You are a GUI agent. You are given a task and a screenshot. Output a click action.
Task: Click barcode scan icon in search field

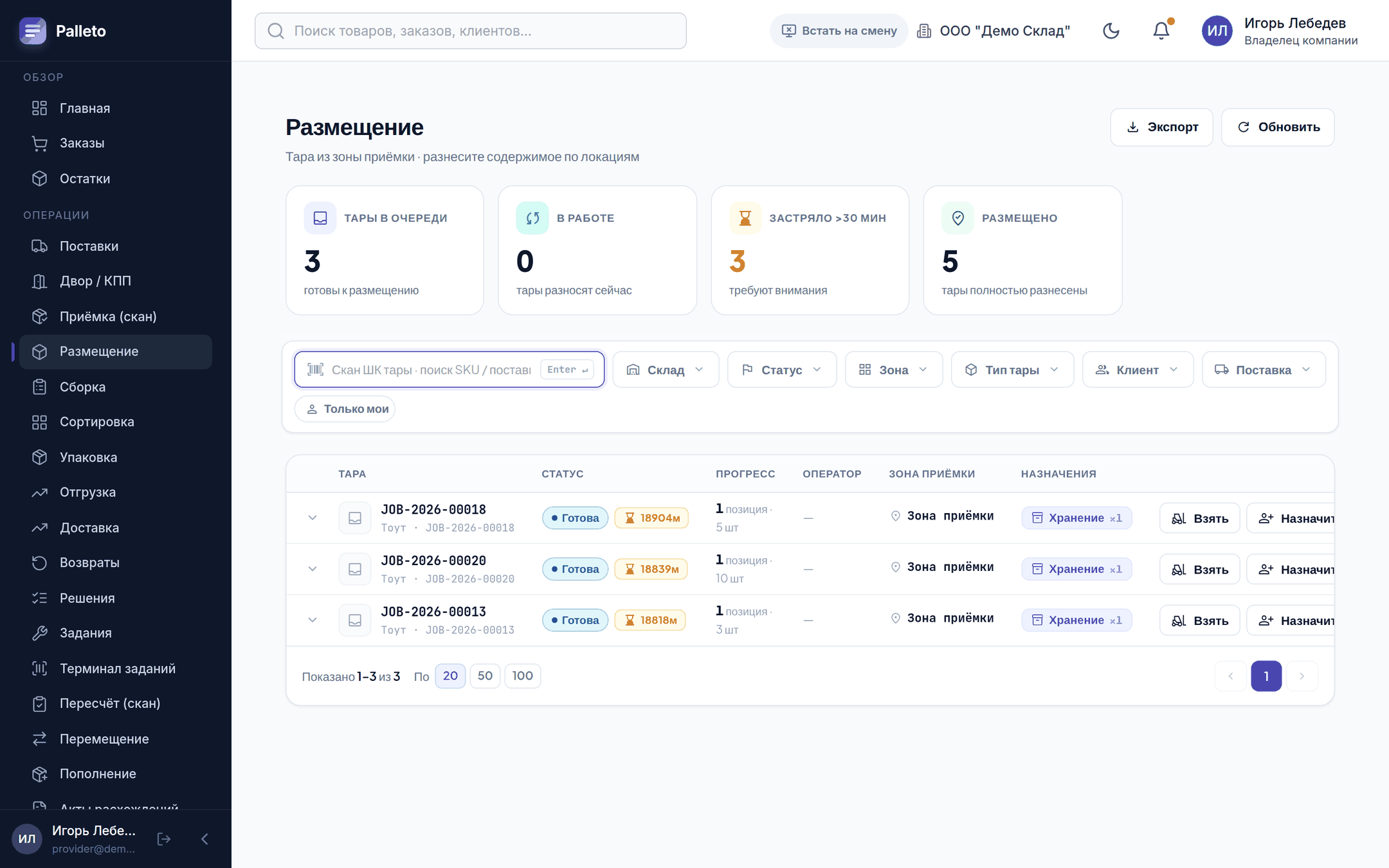coord(315,370)
